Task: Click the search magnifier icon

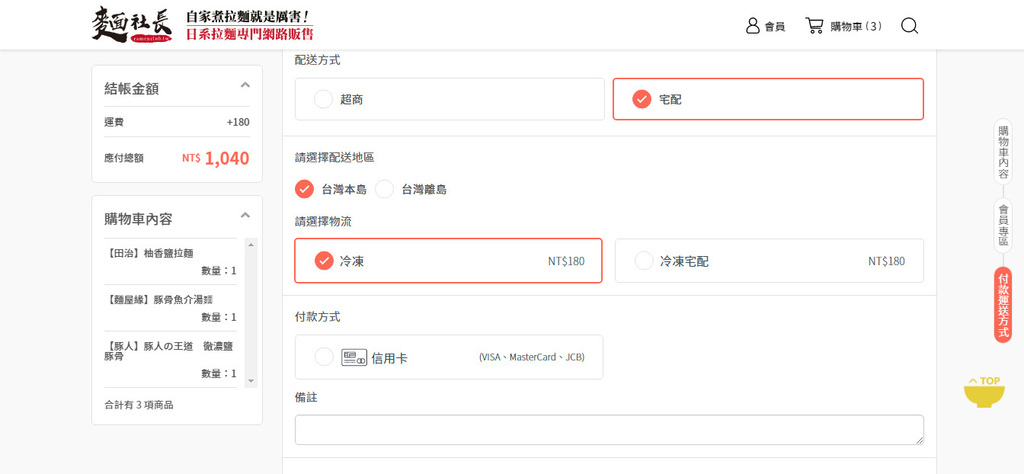Action: tap(909, 26)
